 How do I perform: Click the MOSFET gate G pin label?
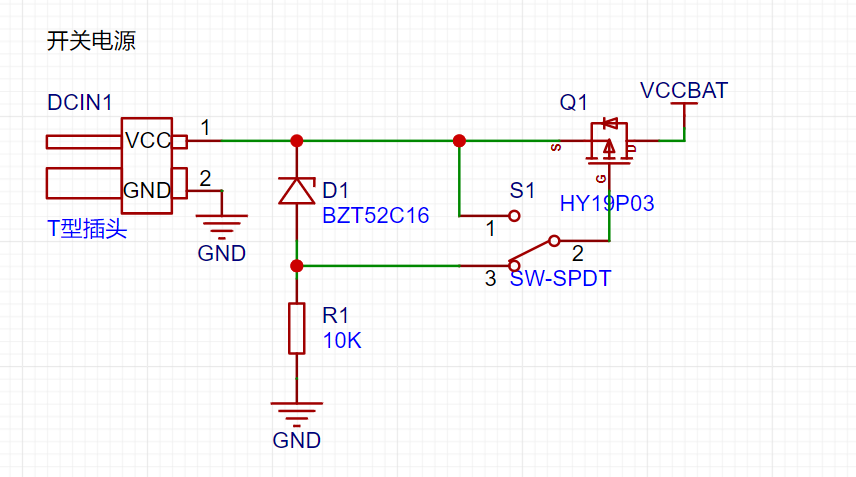(x=601, y=178)
